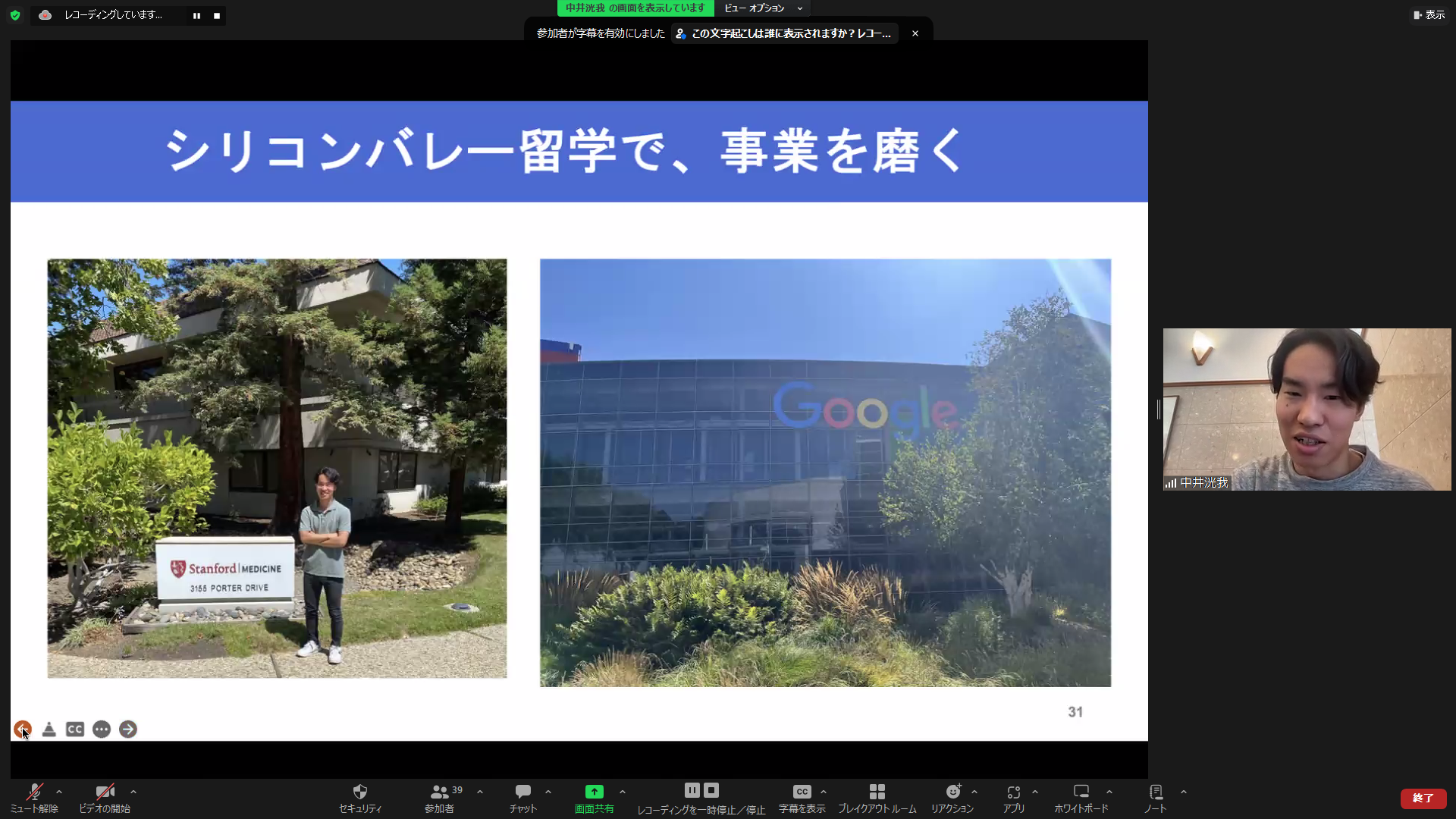Click 画面共有 share screen button

(595, 799)
